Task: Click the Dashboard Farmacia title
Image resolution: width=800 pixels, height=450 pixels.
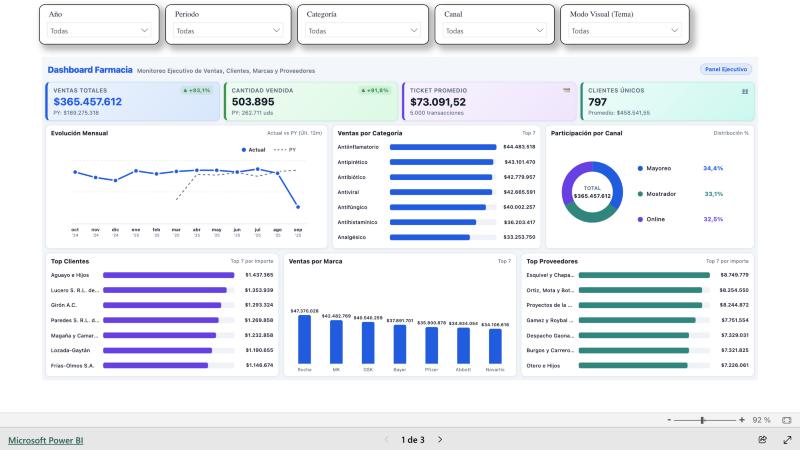Action: 90,70
